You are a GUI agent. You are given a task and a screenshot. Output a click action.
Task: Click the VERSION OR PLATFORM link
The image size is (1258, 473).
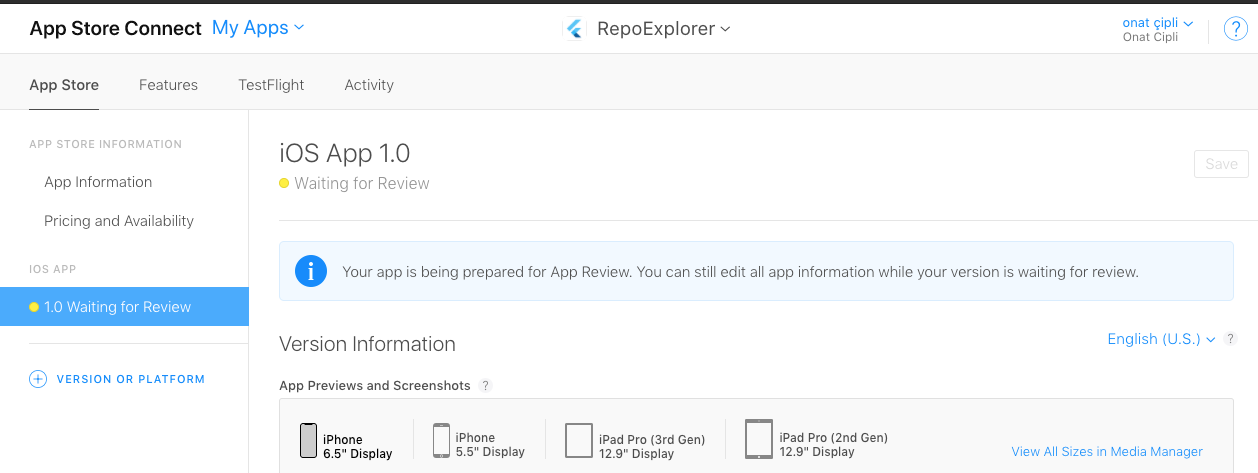click(x=131, y=379)
